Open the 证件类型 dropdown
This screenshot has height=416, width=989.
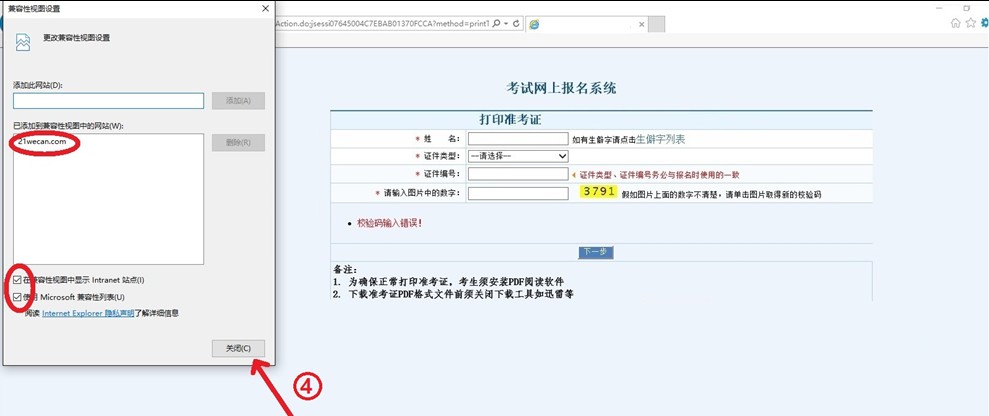[x=518, y=156]
